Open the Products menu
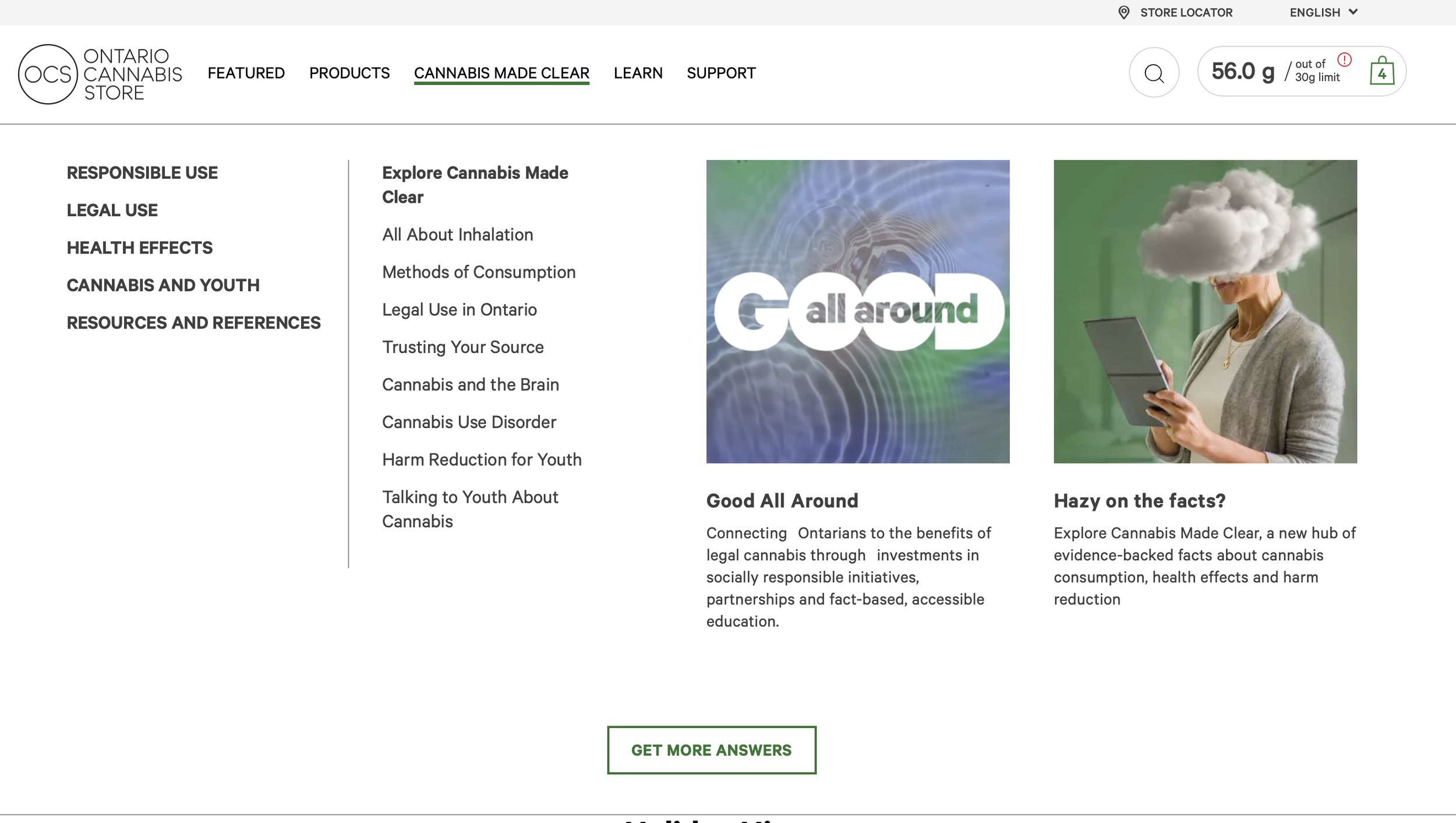This screenshot has width=1456, height=823. pos(349,73)
